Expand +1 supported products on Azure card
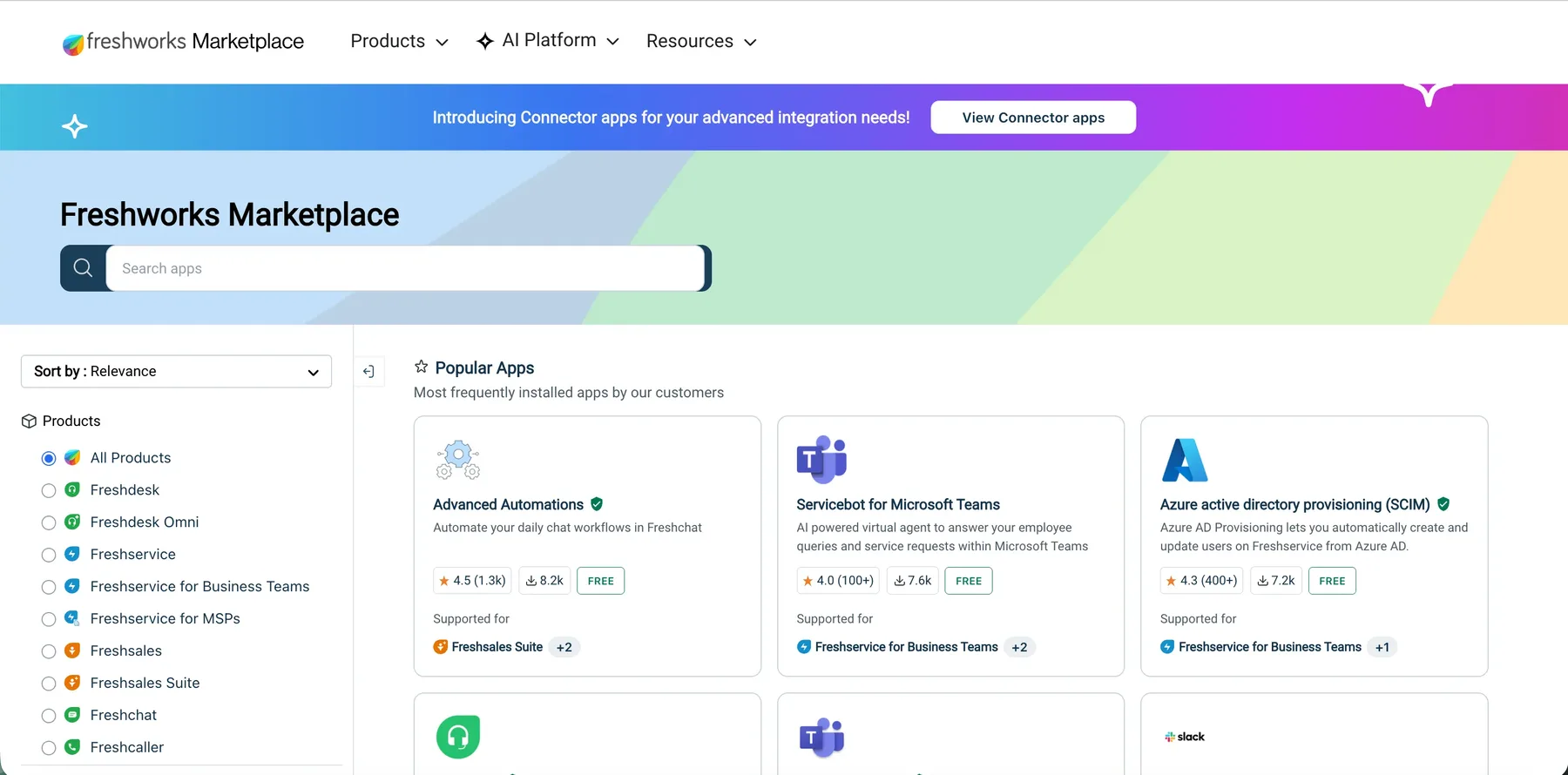This screenshot has width=1568, height=775. click(x=1382, y=647)
